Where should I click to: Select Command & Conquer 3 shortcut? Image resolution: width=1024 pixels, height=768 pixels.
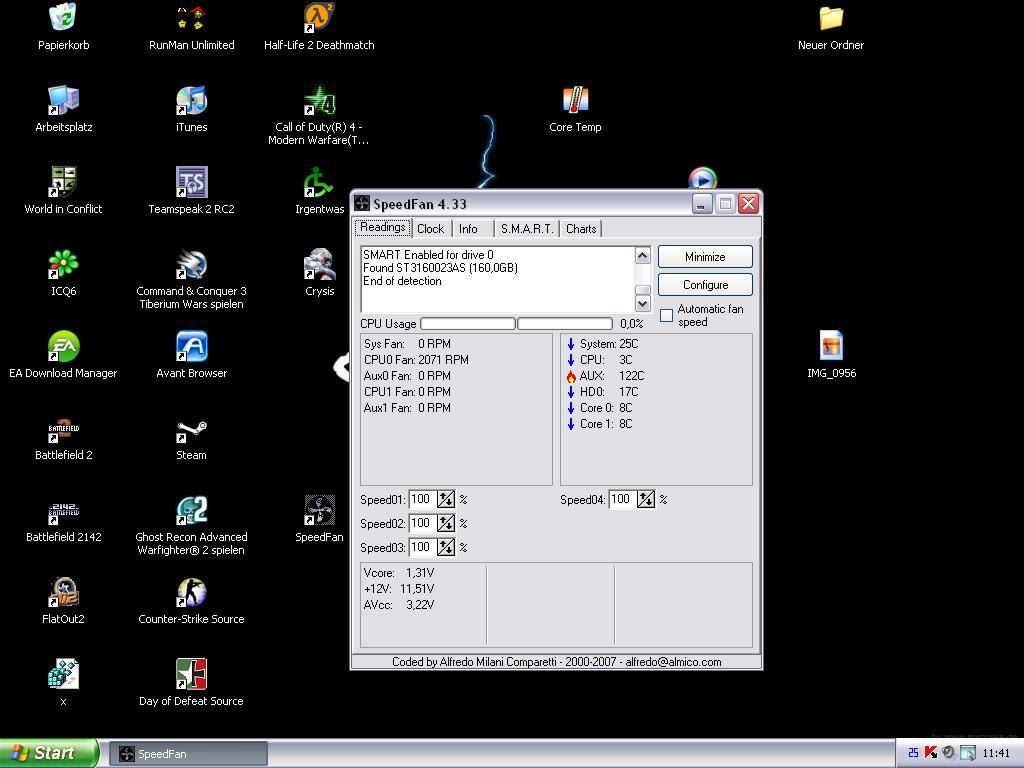coord(191,264)
